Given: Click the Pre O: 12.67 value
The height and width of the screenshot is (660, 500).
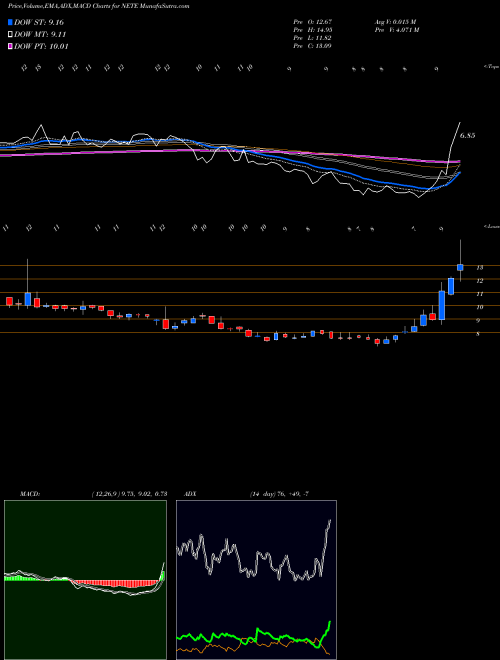Looking at the screenshot, I should point(313,21).
